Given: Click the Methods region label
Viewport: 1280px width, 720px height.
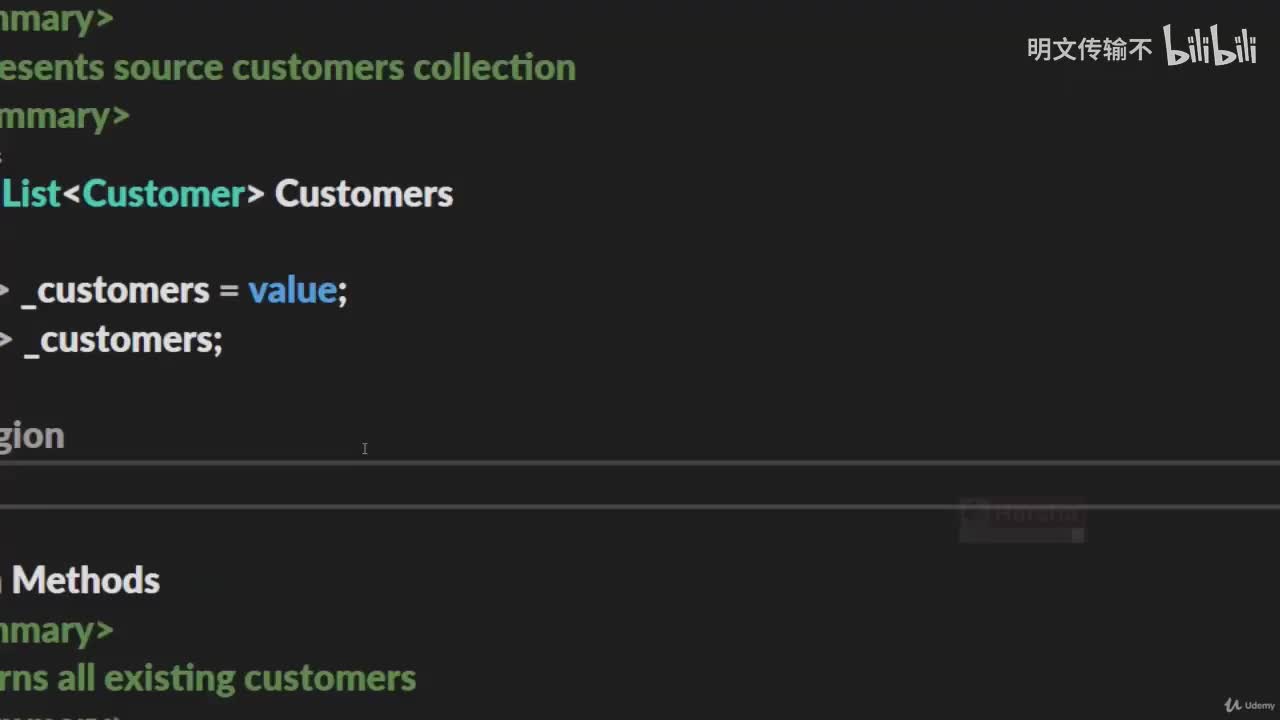Looking at the screenshot, I should [86, 581].
